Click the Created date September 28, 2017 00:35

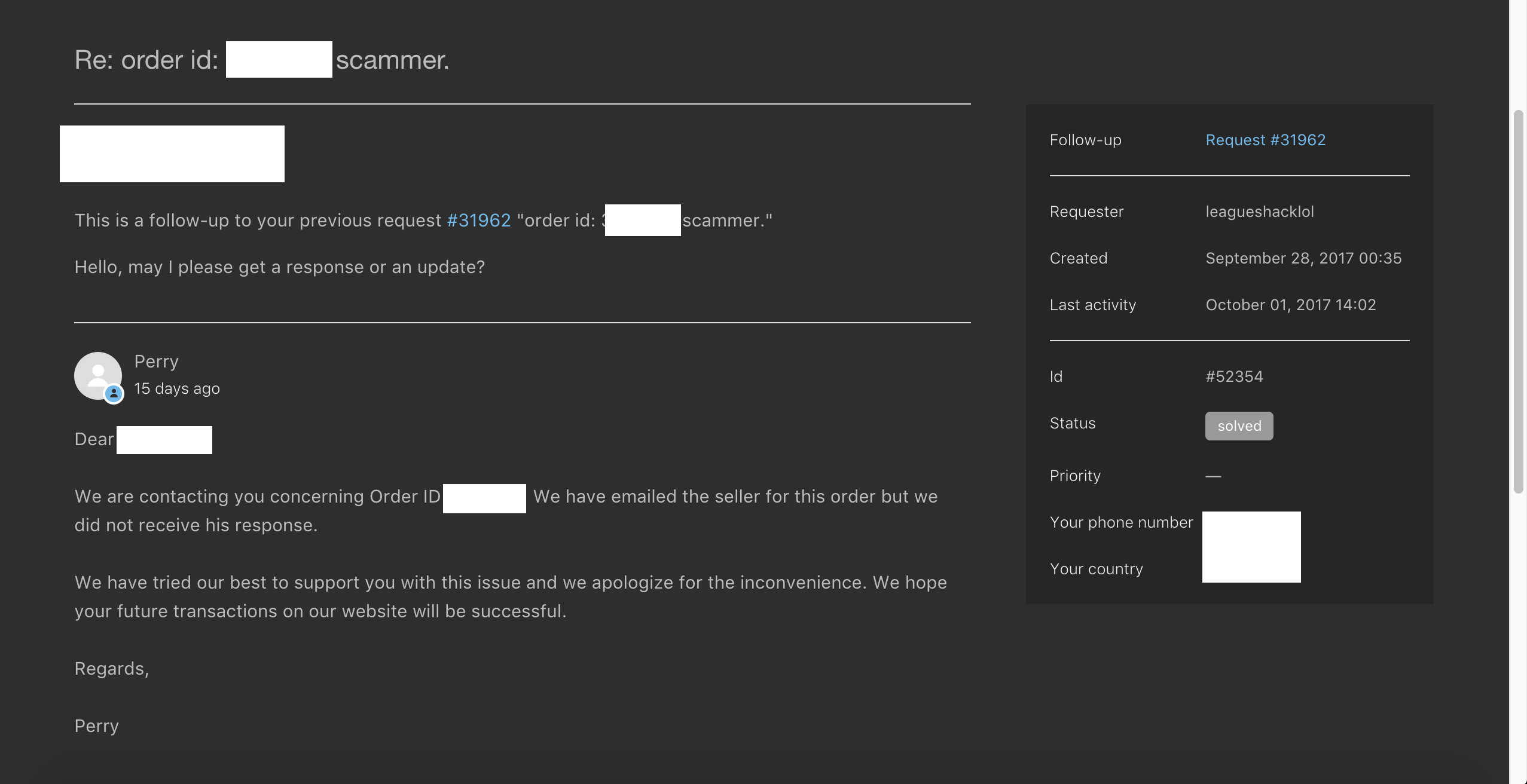[x=1303, y=258]
